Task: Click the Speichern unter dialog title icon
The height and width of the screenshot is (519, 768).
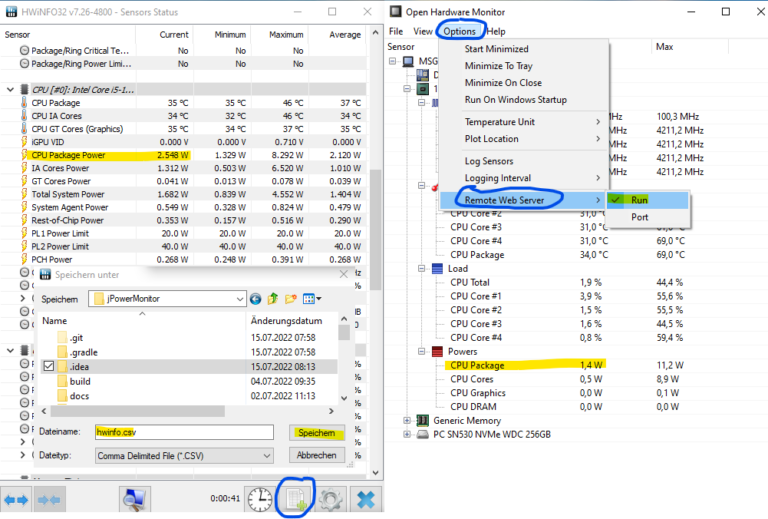Action: pyautogui.click(x=45, y=275)
